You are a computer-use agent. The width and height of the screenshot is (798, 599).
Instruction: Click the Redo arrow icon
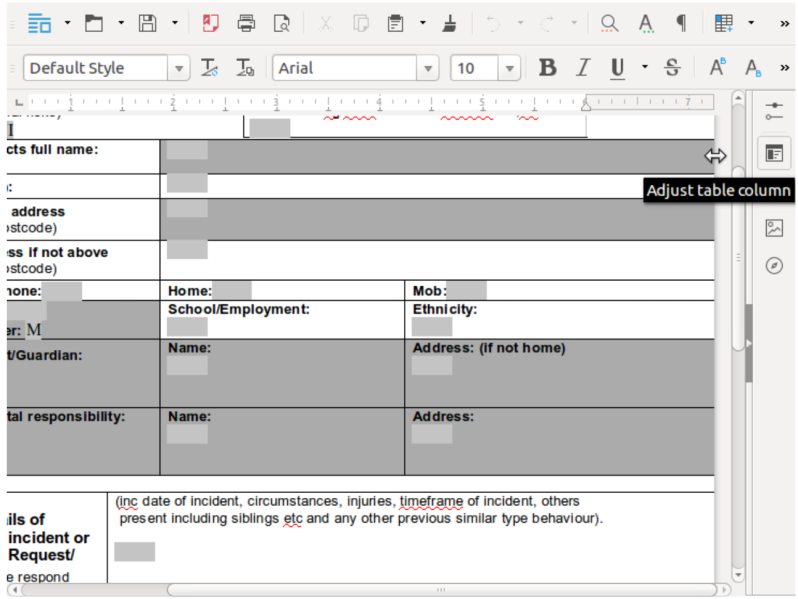point(547,23)
